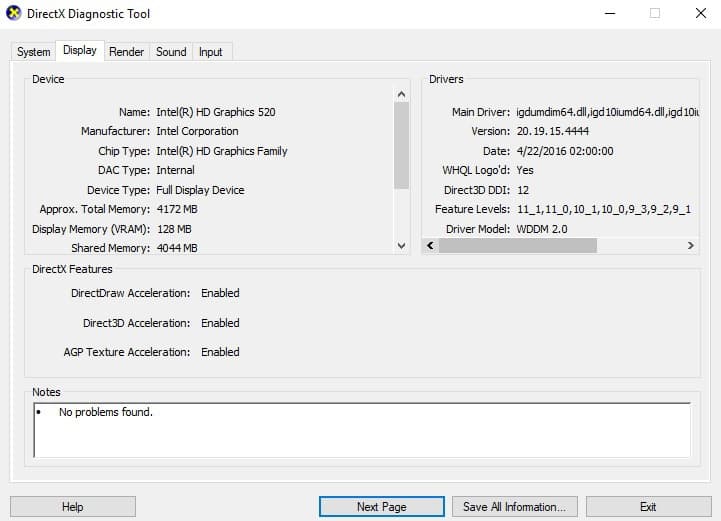
Task: Click the WHQL Logo'd 'Yes' value
Action: (525, 171)
